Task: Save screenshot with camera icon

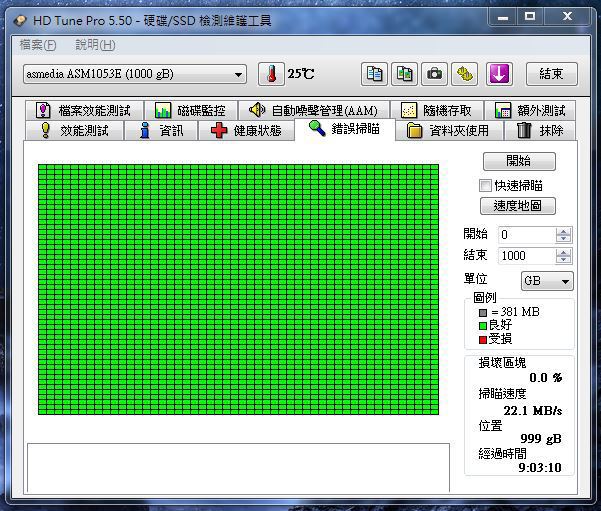Action: tap(434, 74)
